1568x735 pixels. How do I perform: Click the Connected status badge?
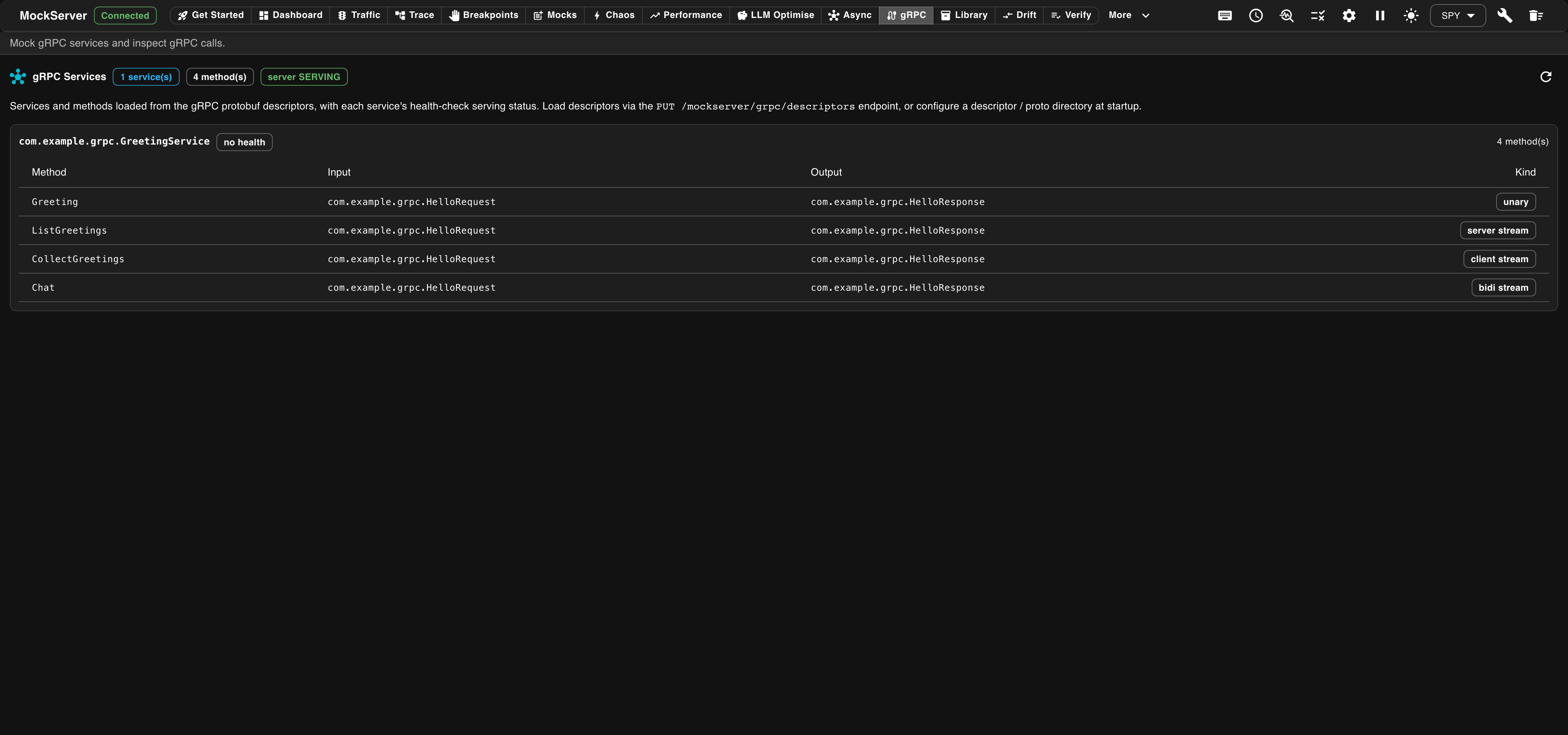(x=125, y=16)
